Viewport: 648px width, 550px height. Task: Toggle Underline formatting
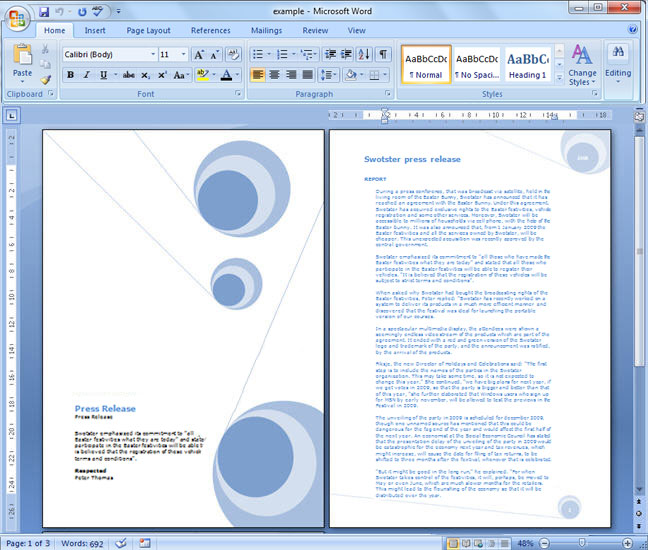[103, 75]
